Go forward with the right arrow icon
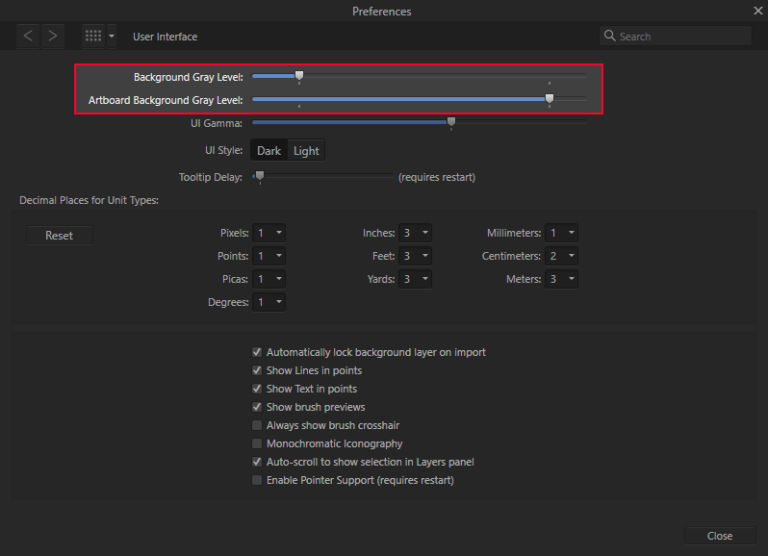The height and width of the screenshot is (556, 768). coord(52,36)
